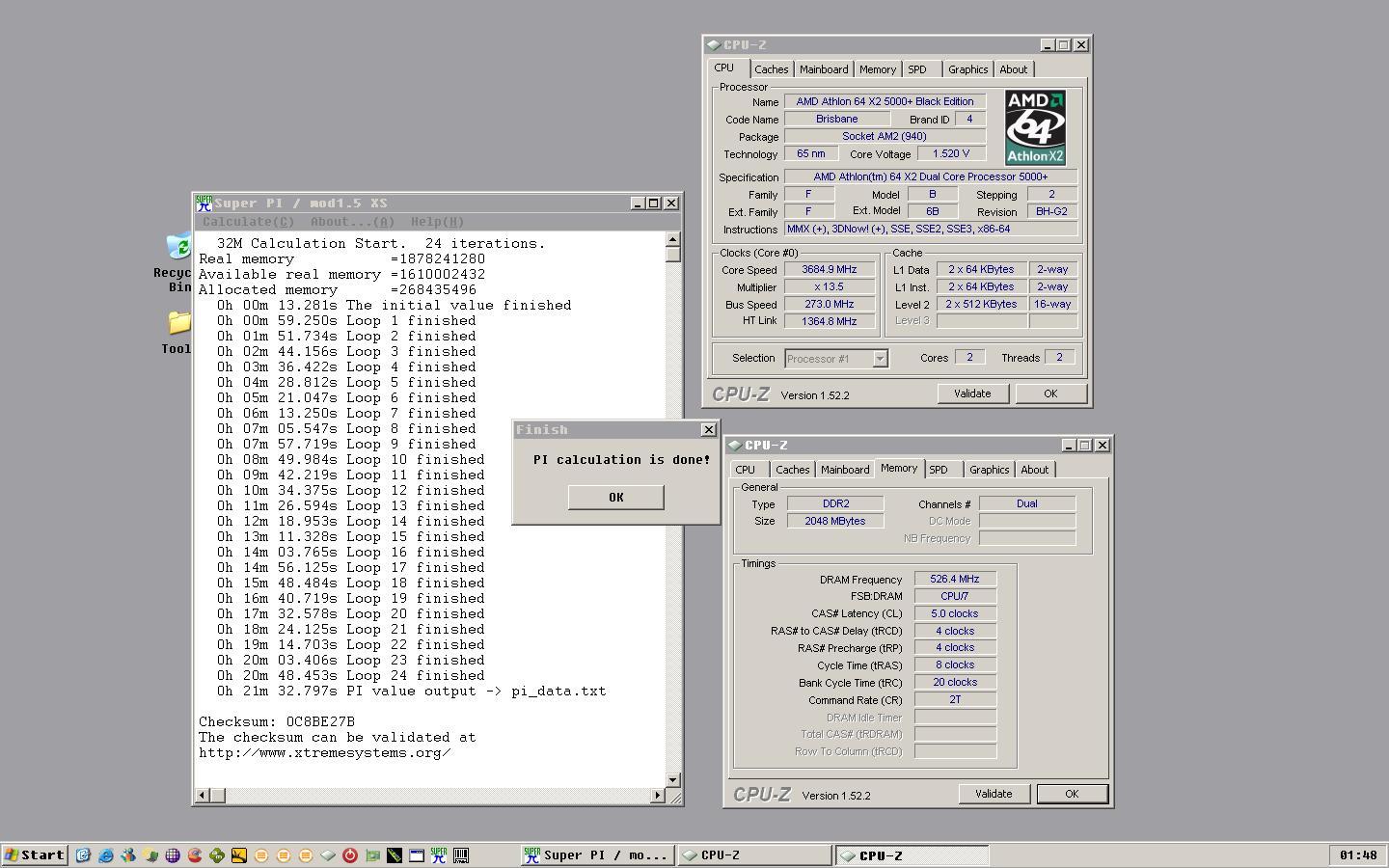Launch Super PI from quick launch icon
The width and height of the screenshot is (1389, 868).
[x=439, y=854]
